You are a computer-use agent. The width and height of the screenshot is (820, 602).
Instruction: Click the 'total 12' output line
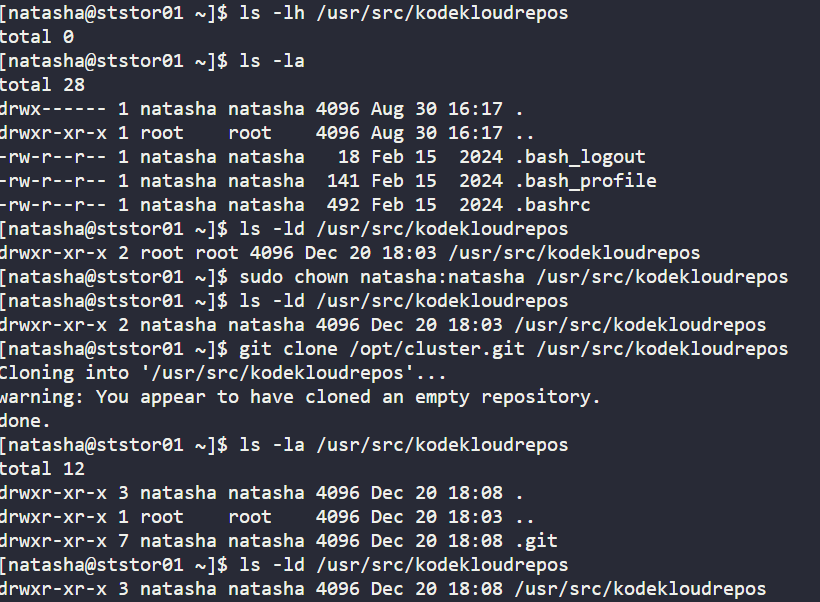point(43,469)
